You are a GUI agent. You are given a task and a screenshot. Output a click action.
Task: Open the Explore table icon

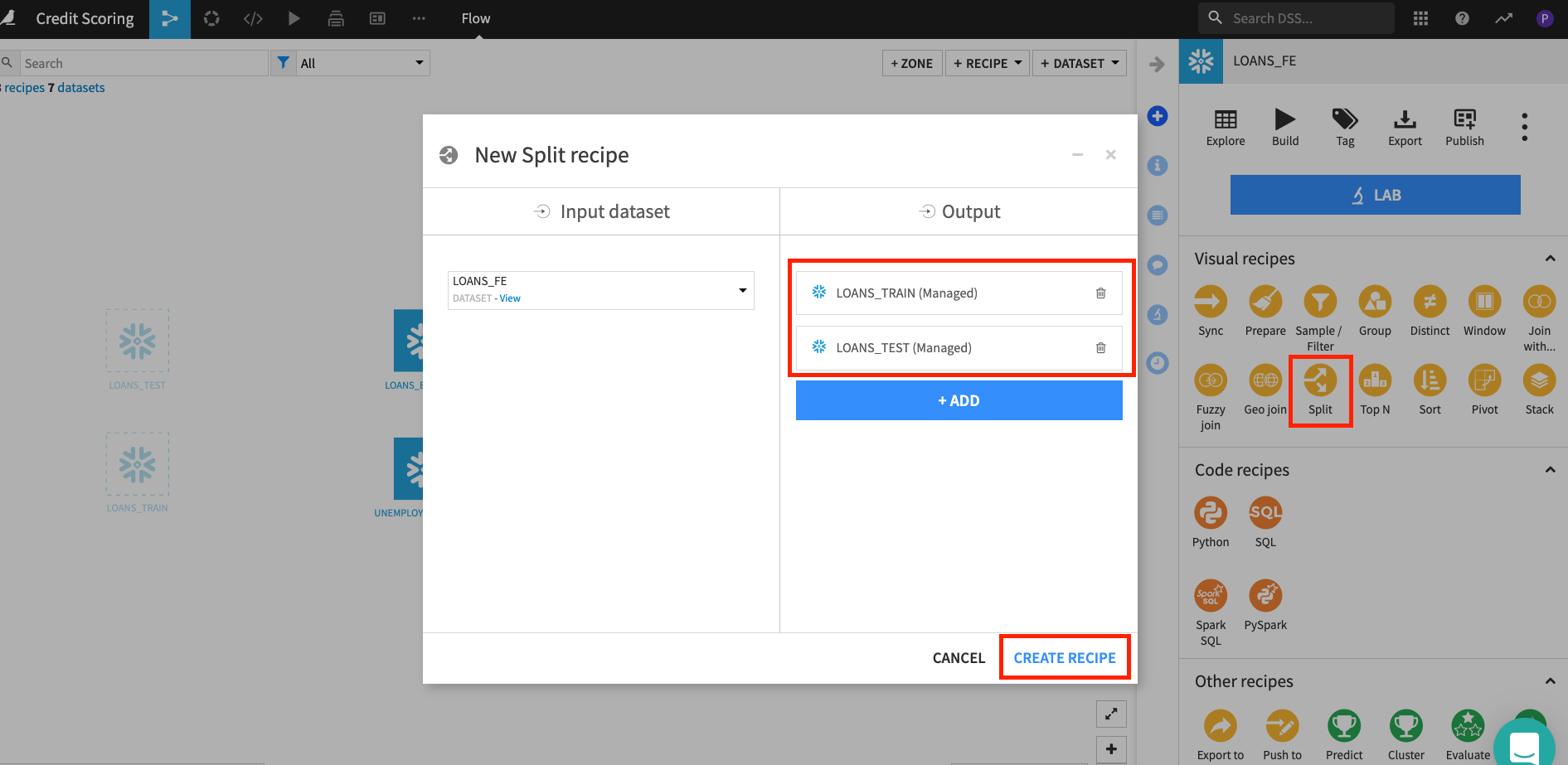[1226, 119]
